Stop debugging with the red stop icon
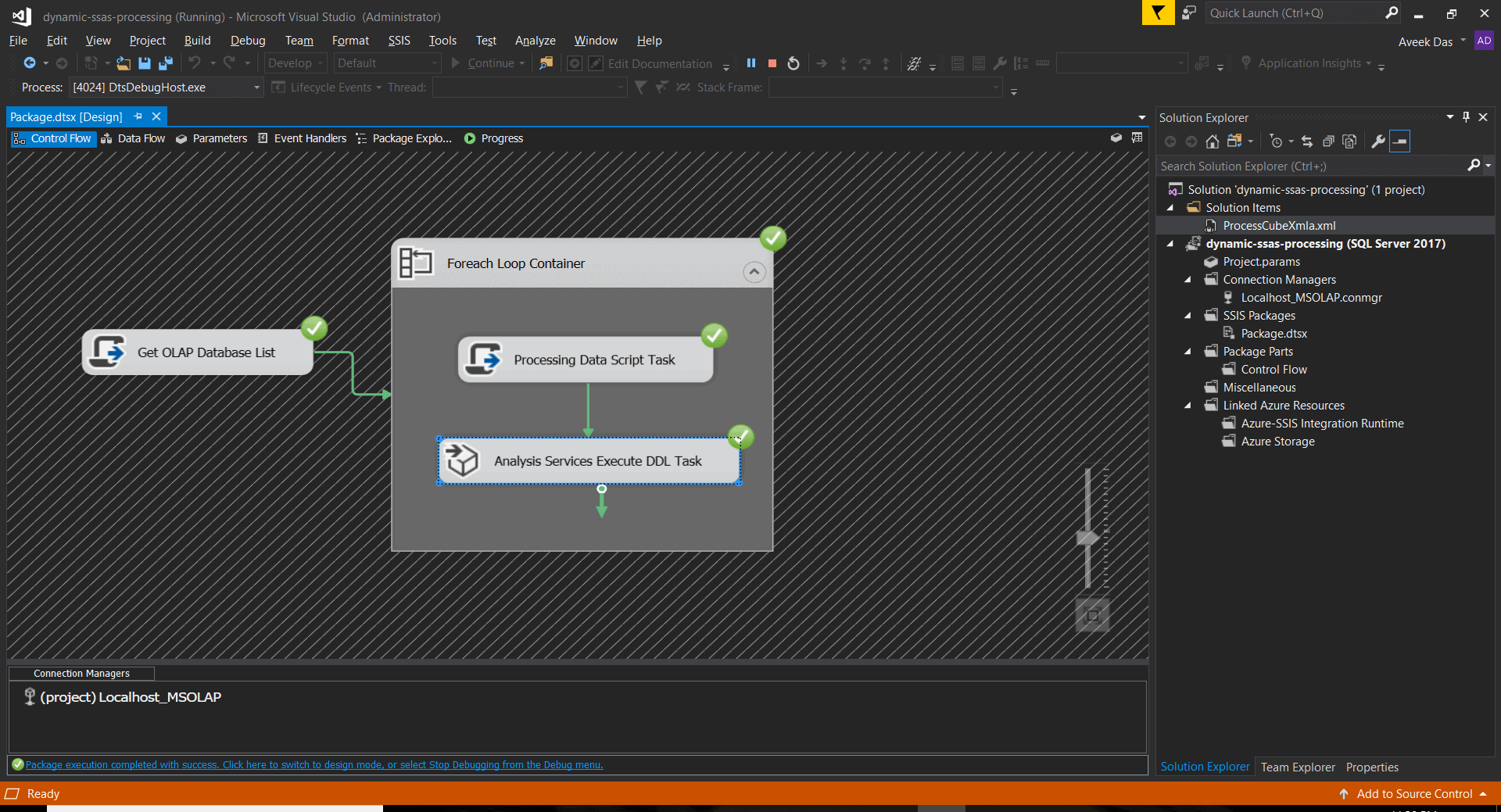The image size is (1501, 812). [x=772, y=63]
